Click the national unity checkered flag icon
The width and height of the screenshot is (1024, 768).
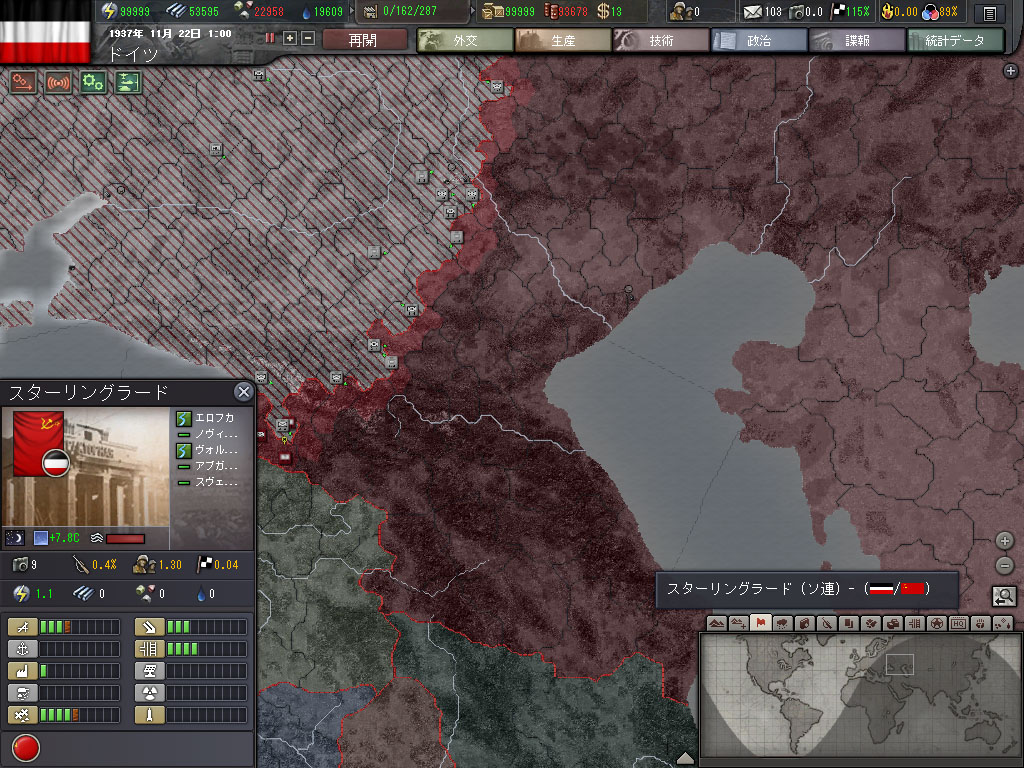838,11
